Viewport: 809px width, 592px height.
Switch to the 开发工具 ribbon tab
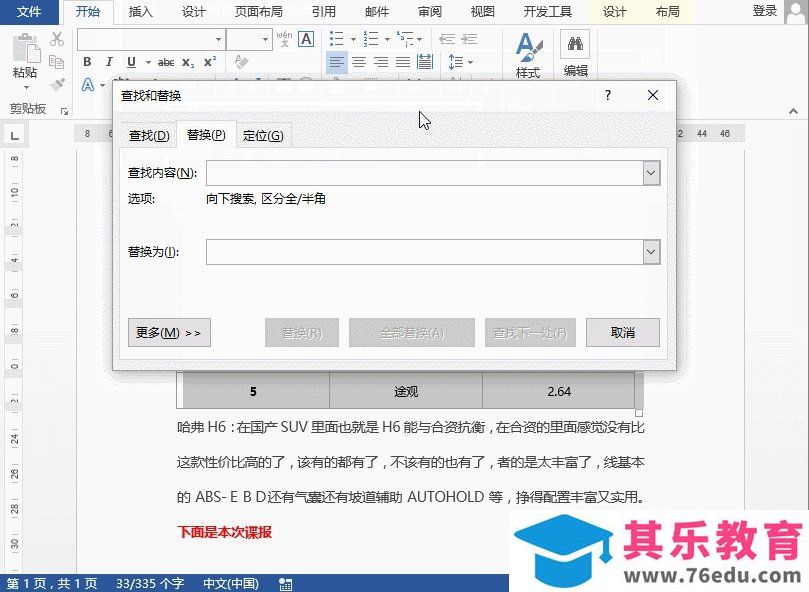click(x=547, y=11)
